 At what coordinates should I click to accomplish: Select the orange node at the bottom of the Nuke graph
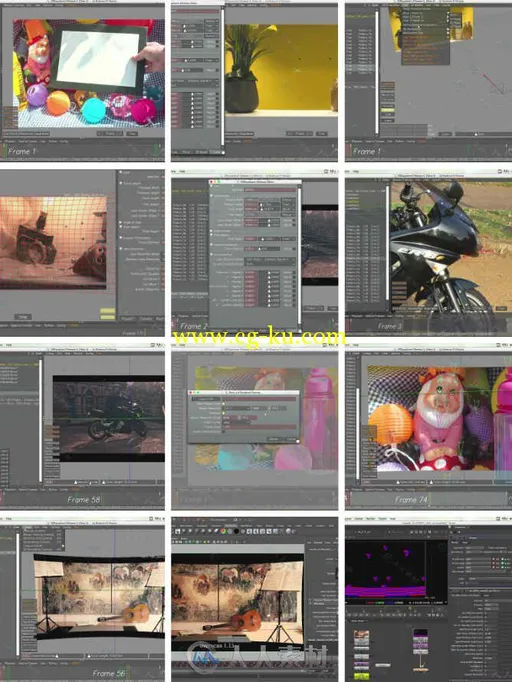click(420, 670)
